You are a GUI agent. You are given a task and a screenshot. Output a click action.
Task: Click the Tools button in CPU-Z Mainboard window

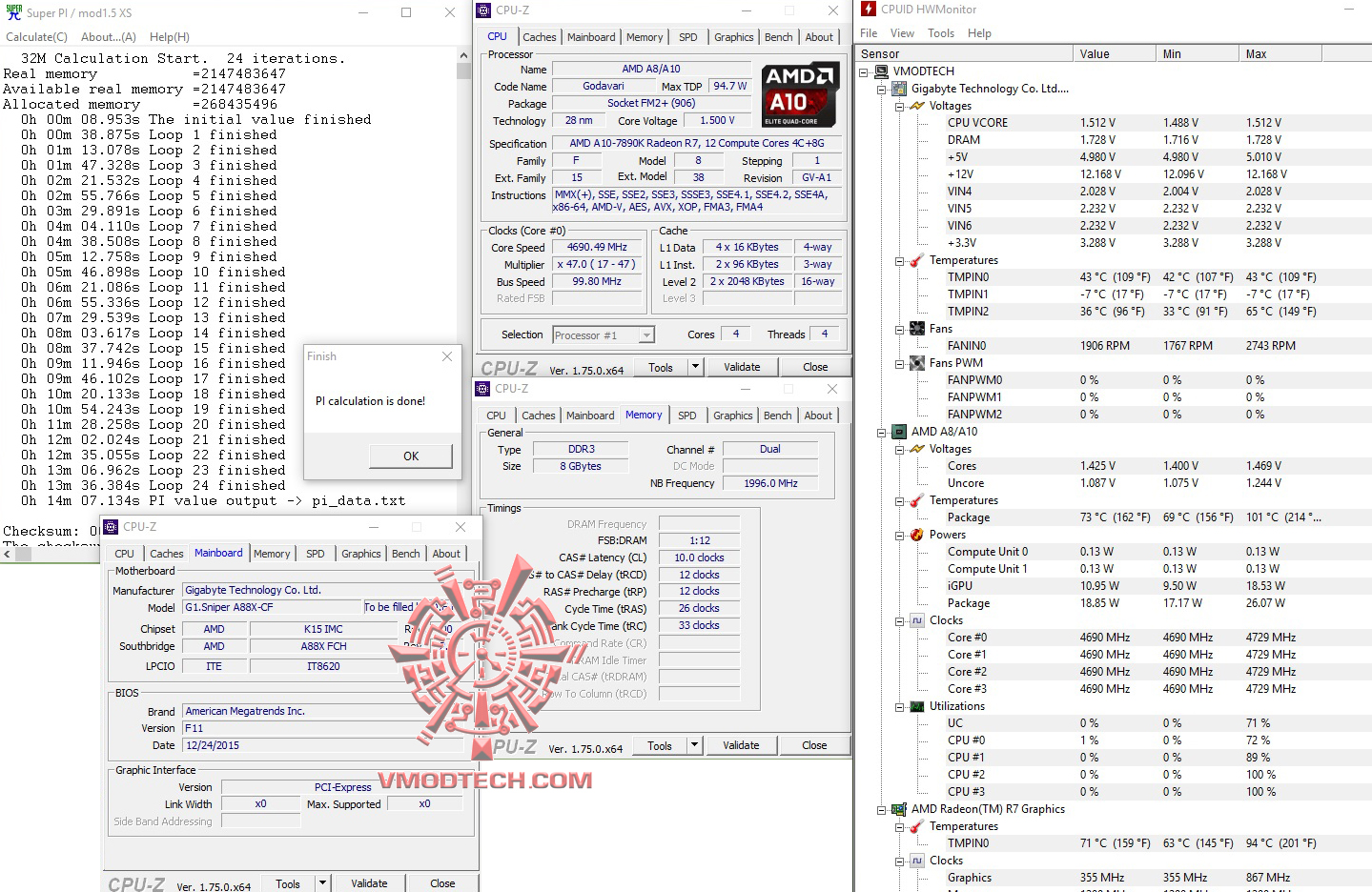pyautogui.click(x=288, y=883)
